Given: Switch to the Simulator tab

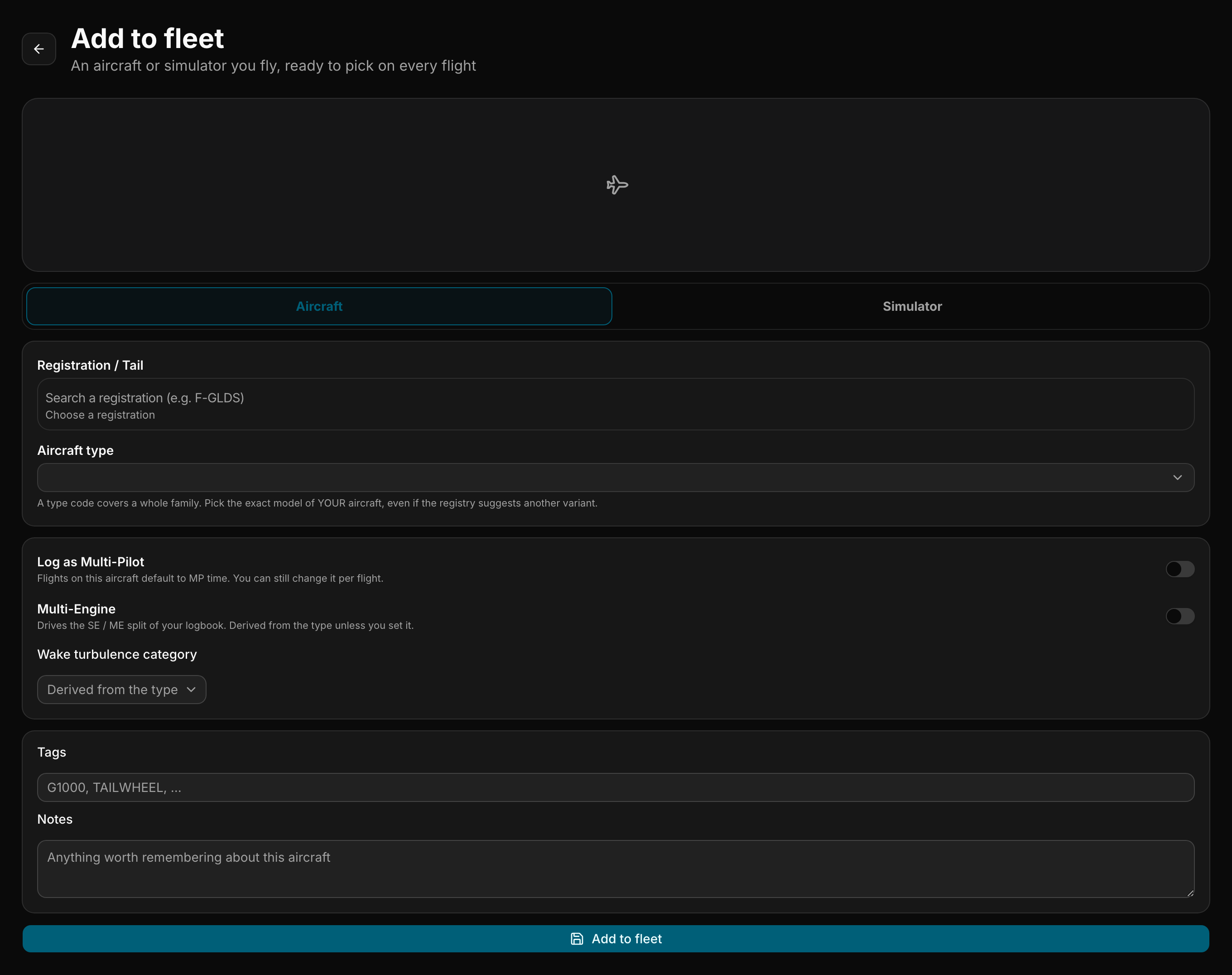Looking at the screenshot, I should (x=912, y=307).
